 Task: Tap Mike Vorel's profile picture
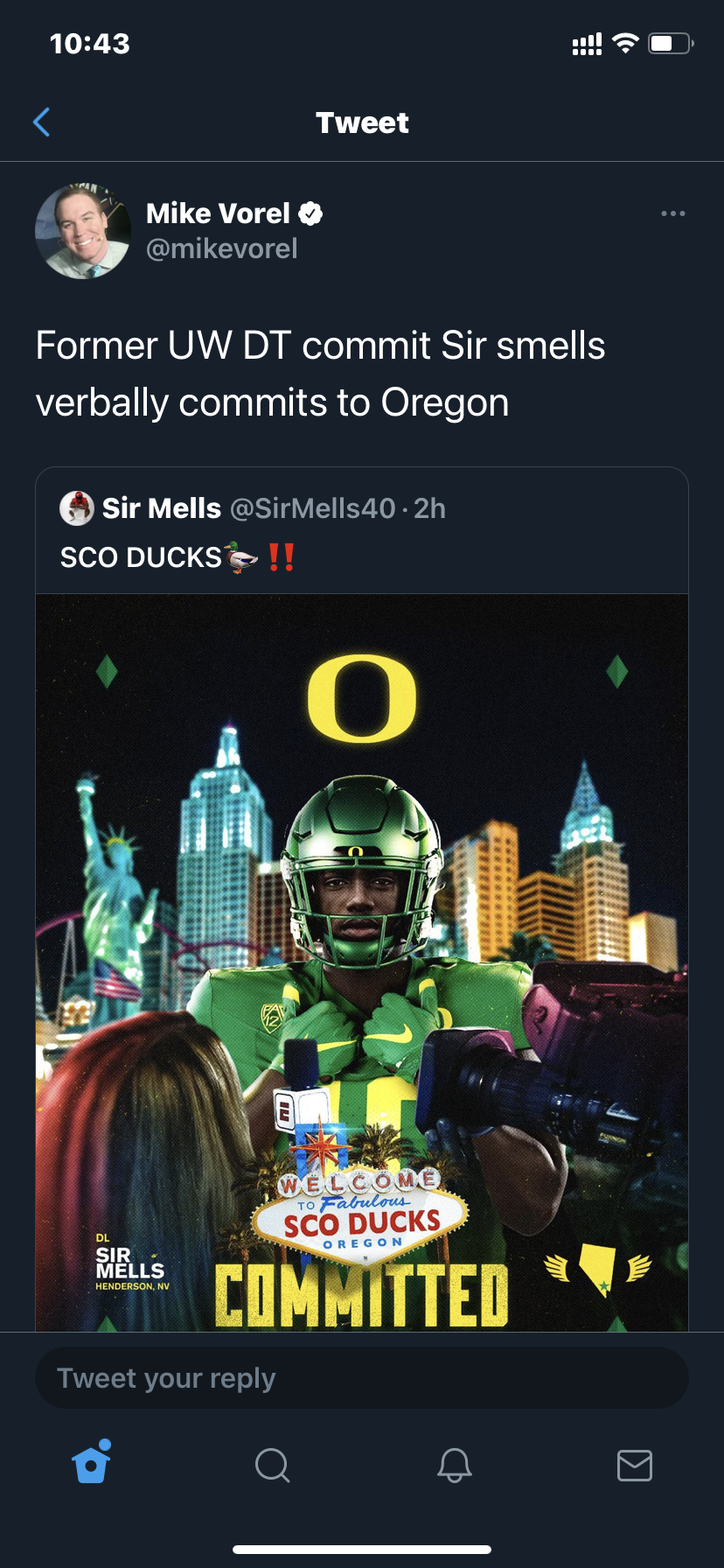pyautogui.click(x=83, y=231)
